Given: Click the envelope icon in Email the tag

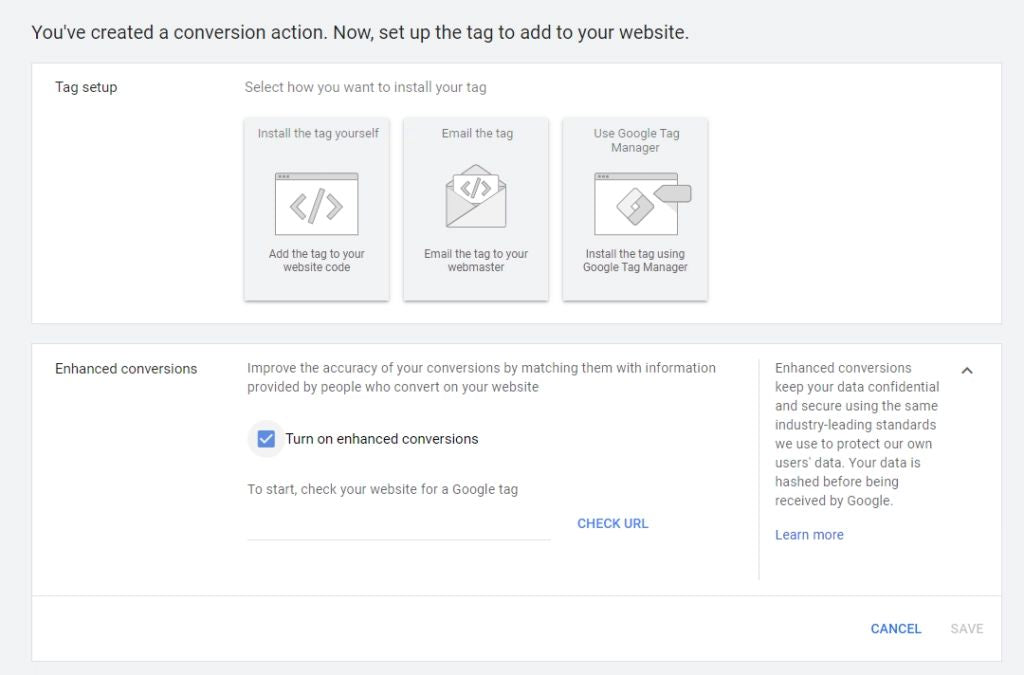Looking at the screenshot, I should pyautogui.click(x=476, y=197).
